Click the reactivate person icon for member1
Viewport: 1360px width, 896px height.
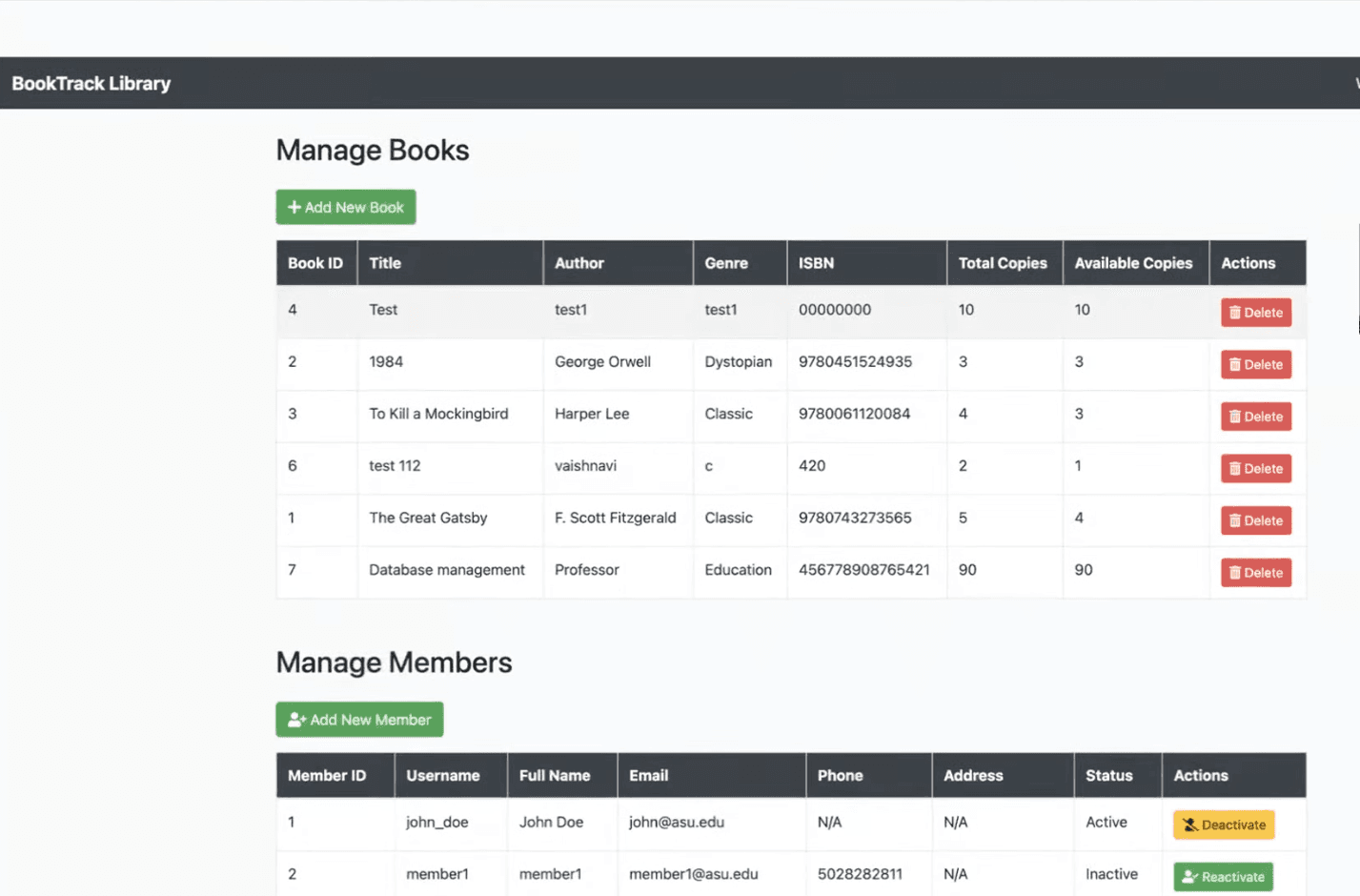[x=1190, y=876]
